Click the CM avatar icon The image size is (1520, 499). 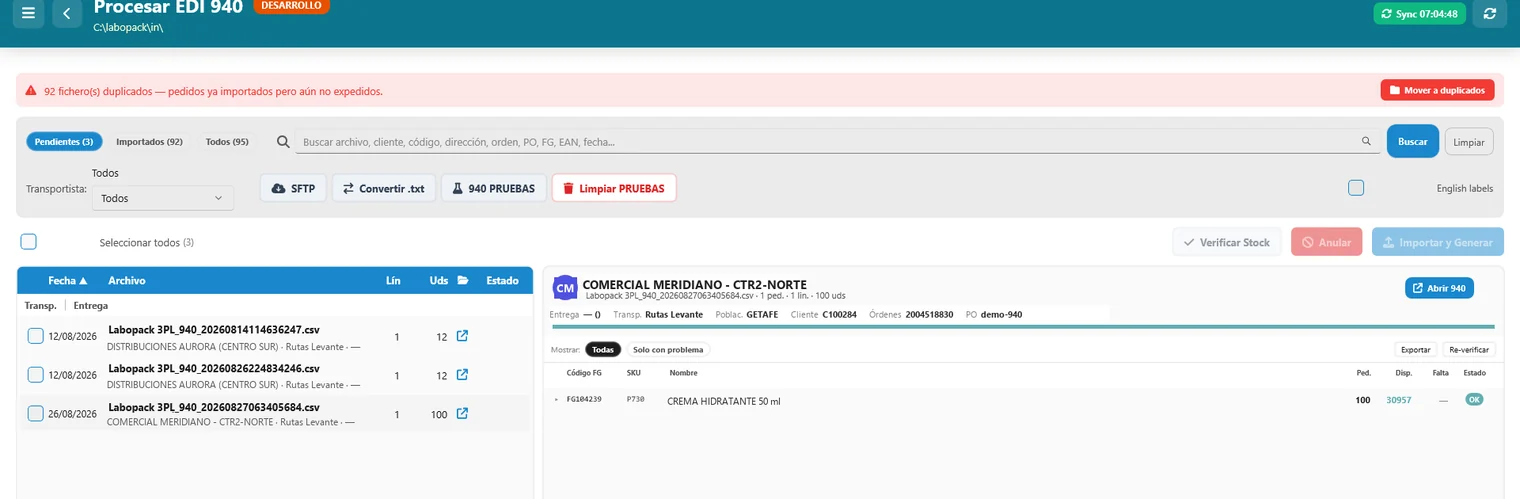tap(565, 288)
